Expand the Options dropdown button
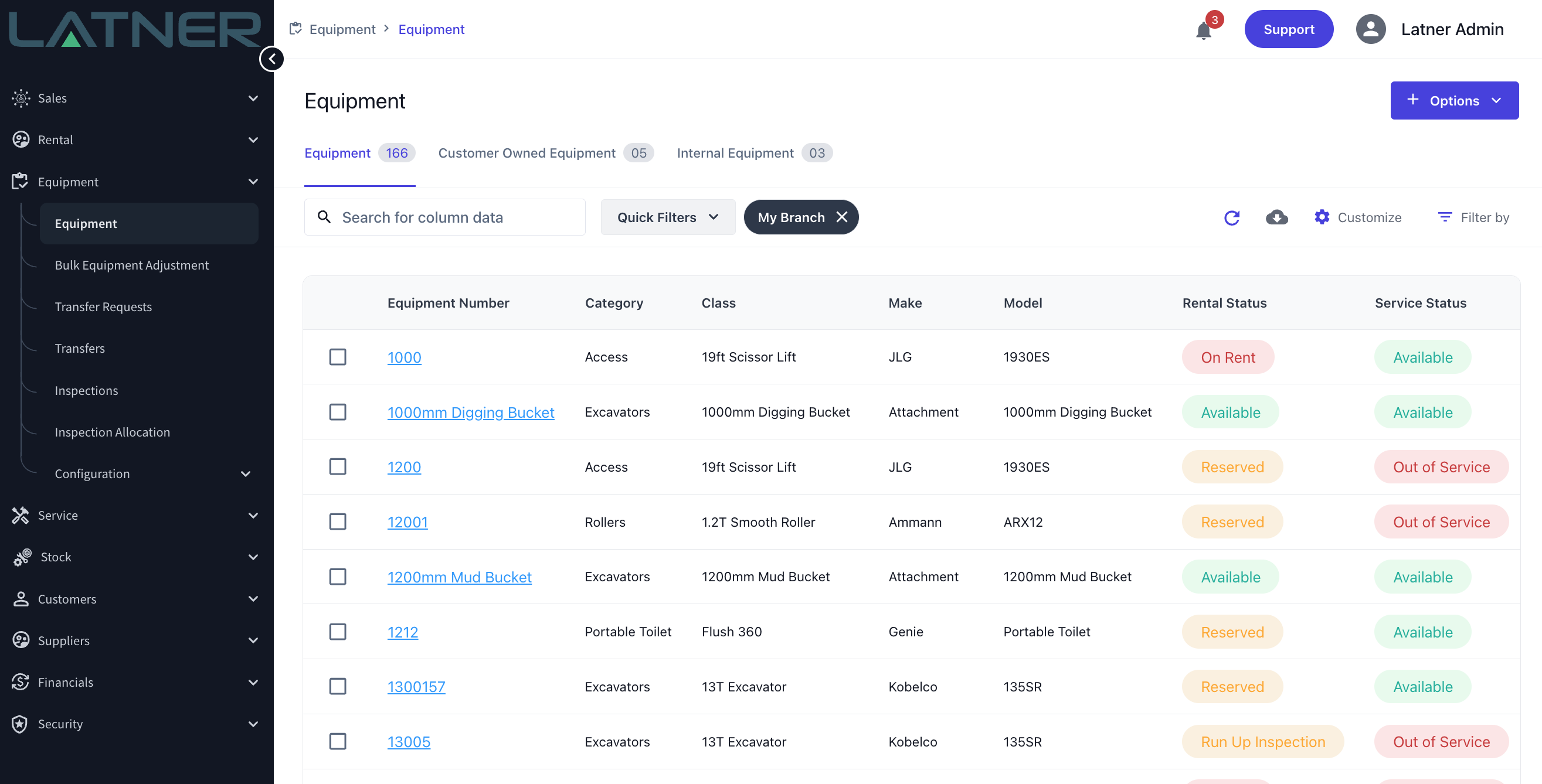 pos(1453,100)
